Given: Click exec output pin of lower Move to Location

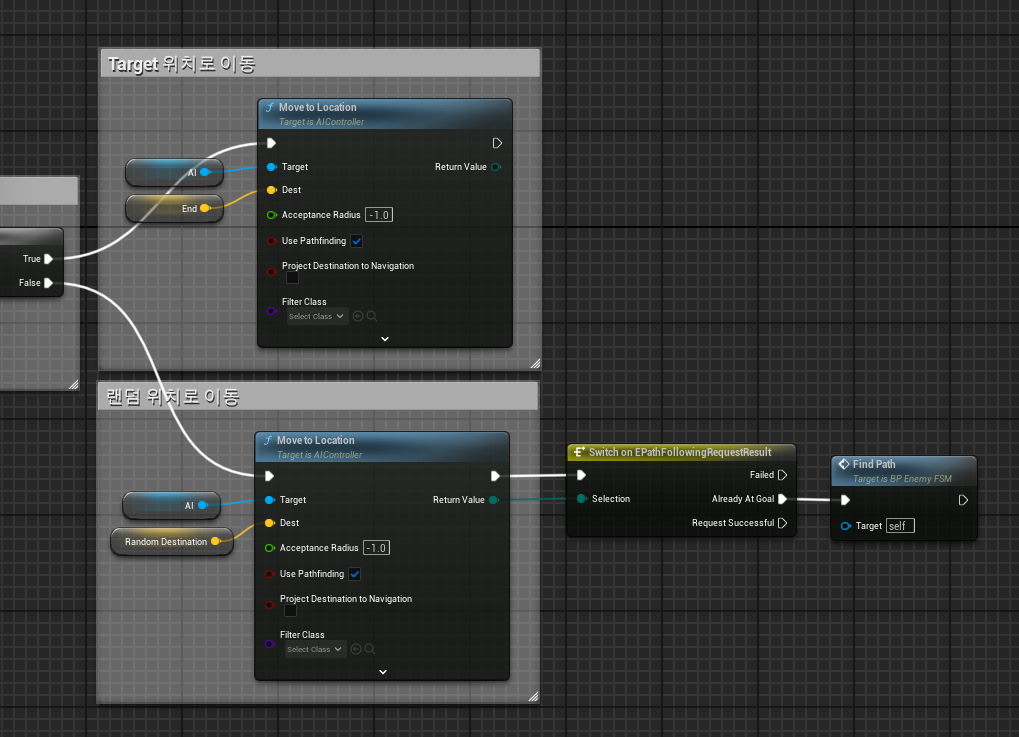Looking at the screenshot, I should 495,476.
